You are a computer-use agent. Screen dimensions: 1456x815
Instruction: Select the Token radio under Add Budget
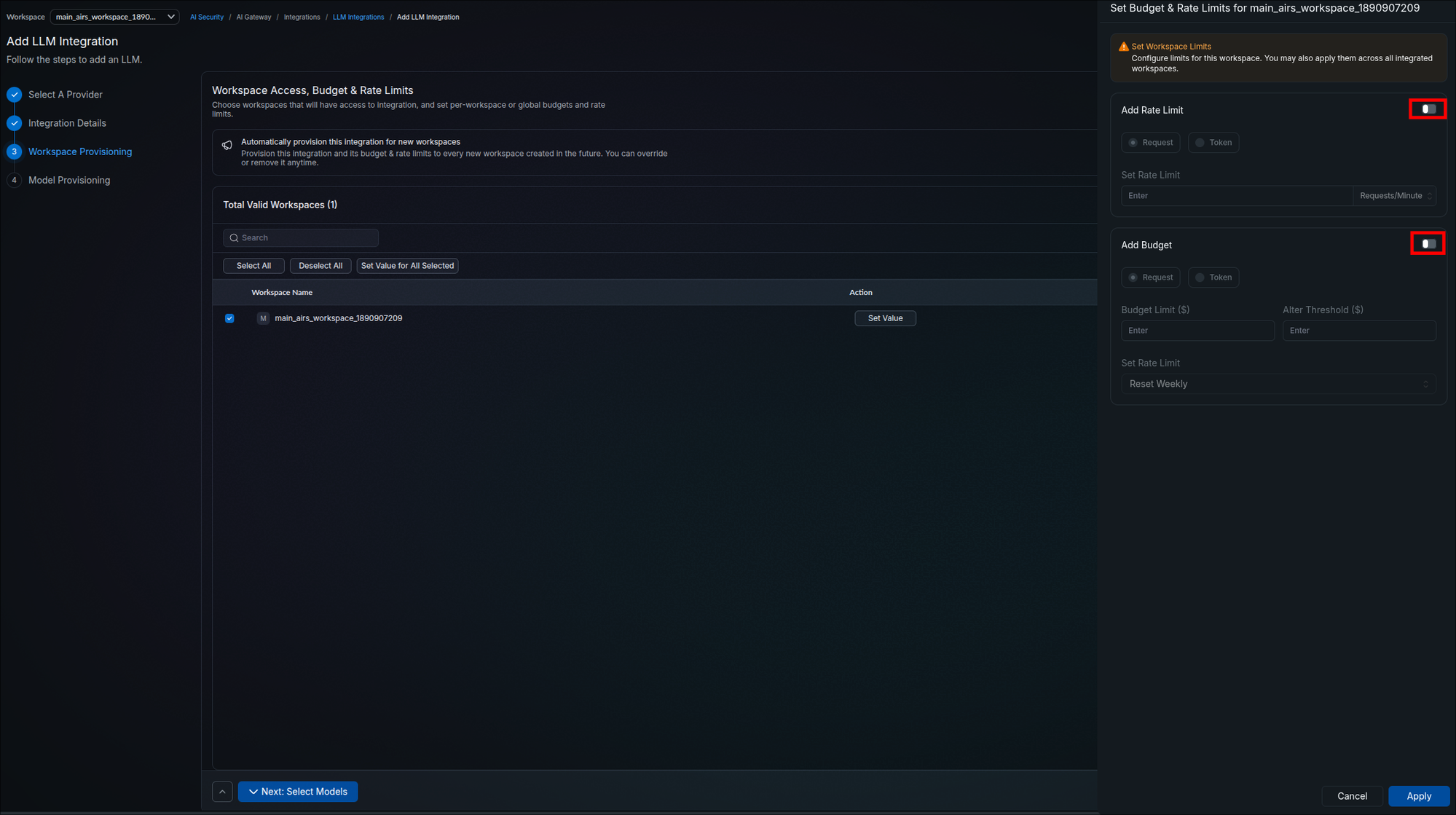(x=1213, y=277)
